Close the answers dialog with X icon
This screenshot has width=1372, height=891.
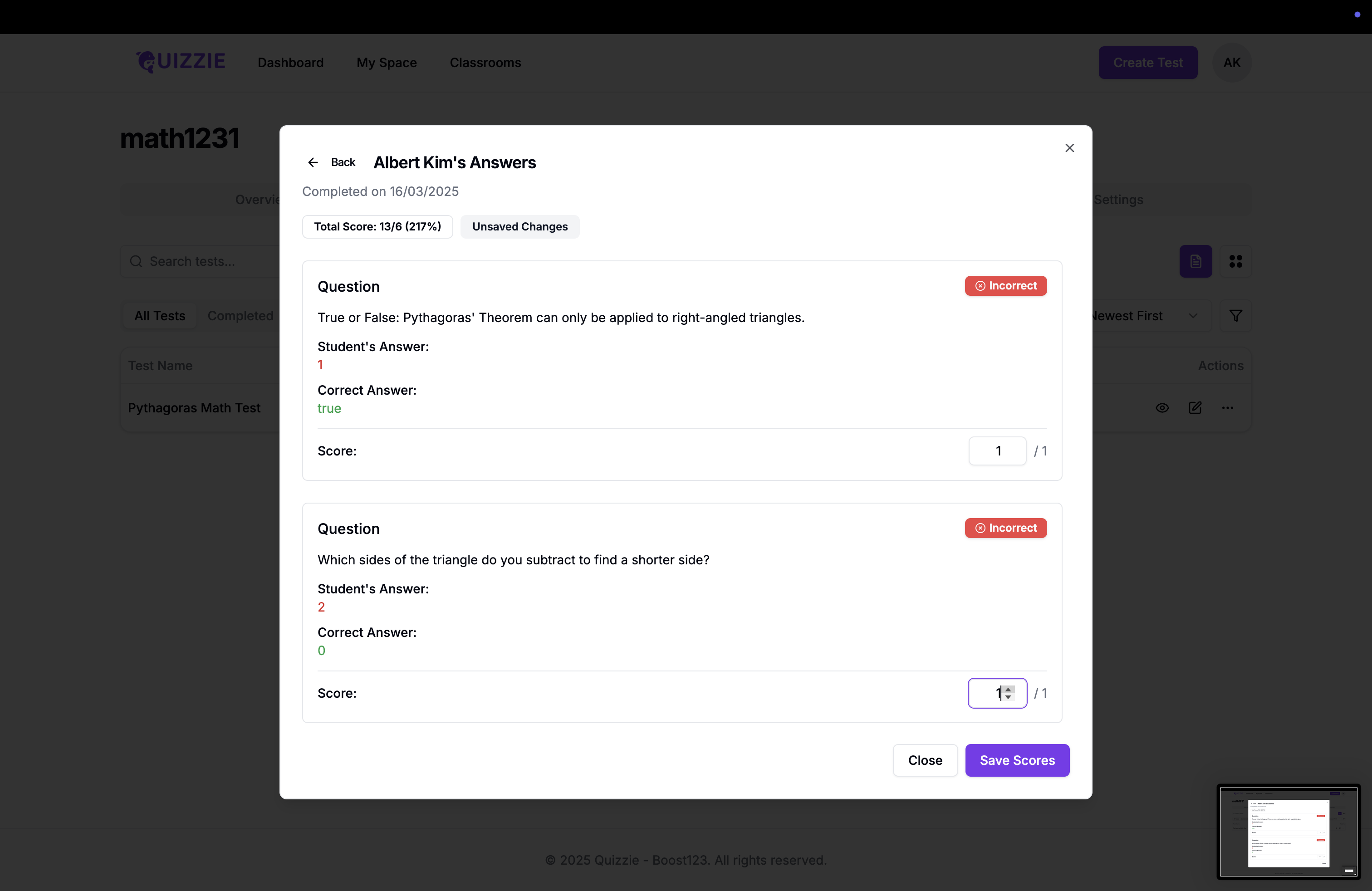pyautogui.click(x=1069, y=148)
